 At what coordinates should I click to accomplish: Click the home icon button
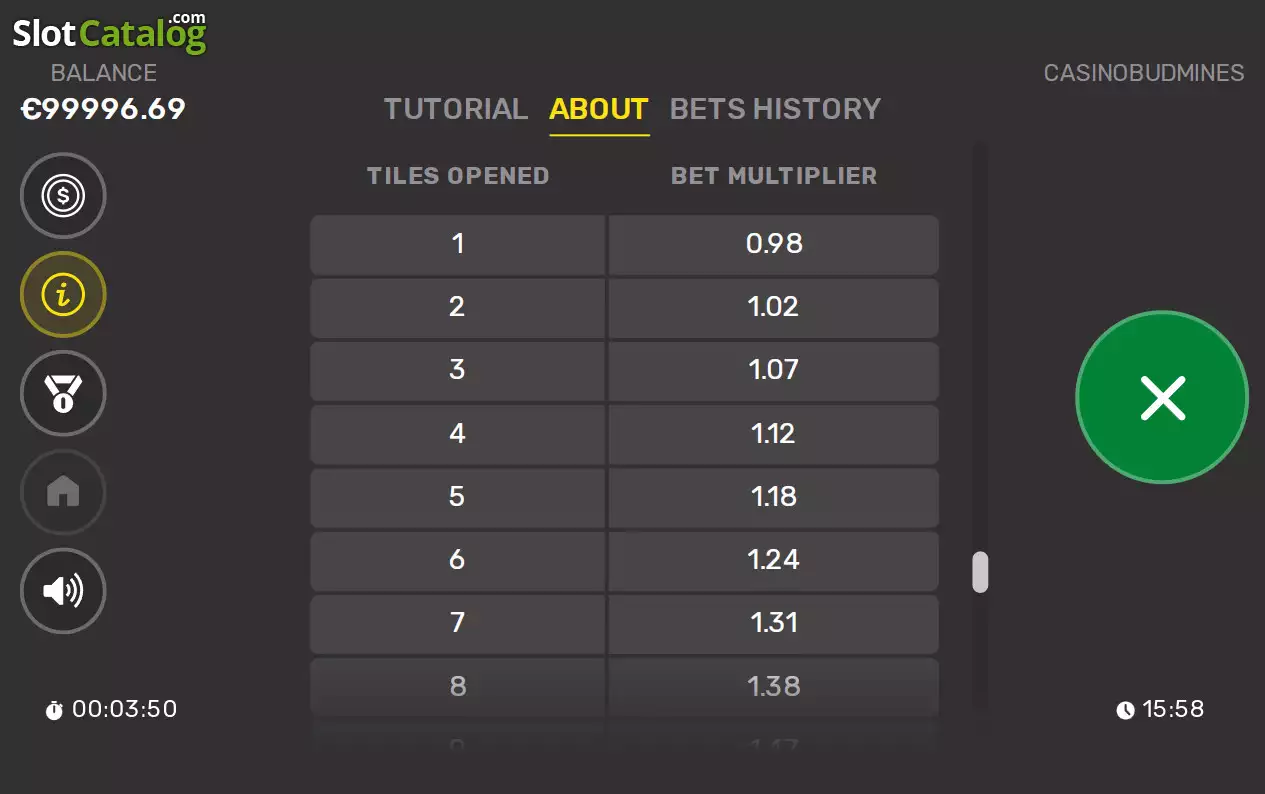pos(63,492)
